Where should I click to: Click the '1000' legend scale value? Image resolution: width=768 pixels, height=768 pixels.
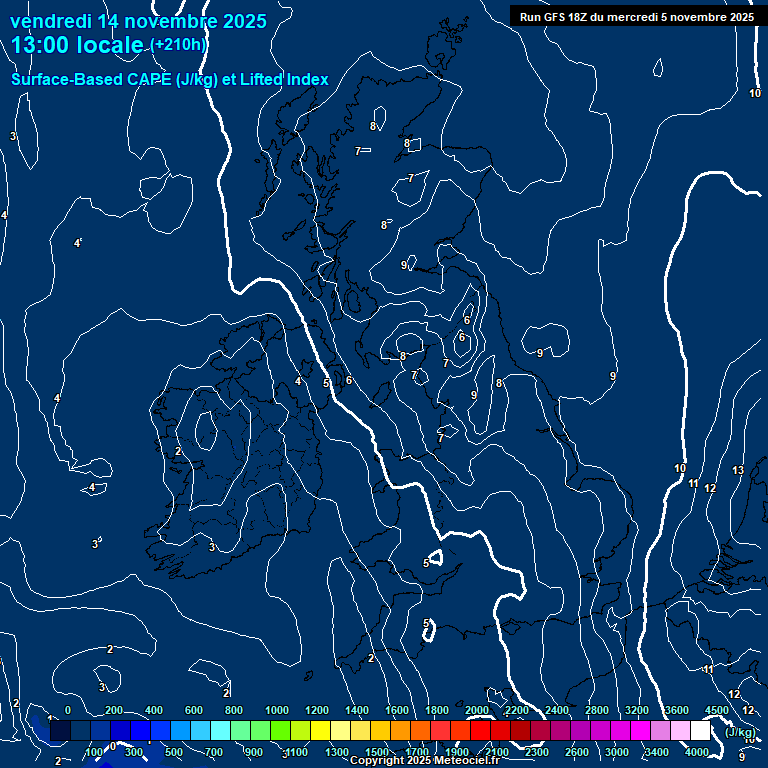(x=277, y=710)
